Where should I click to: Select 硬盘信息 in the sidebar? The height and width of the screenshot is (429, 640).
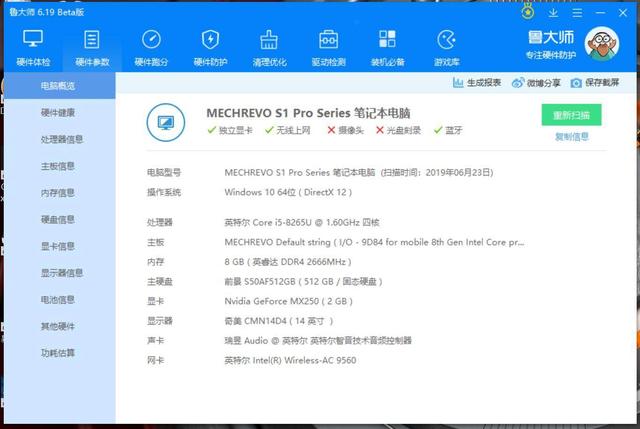click(x=58, y=220)
